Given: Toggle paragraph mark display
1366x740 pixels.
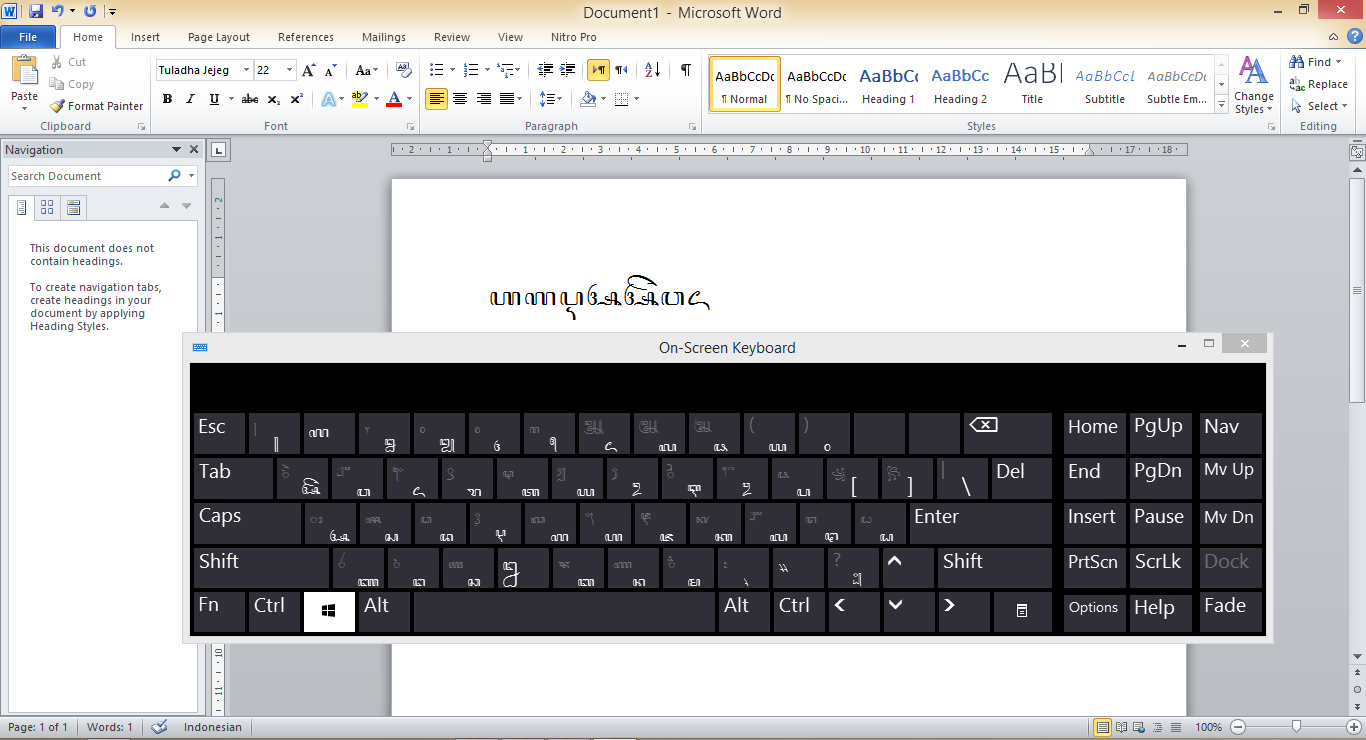Looking at the screenshot, I should tap(684, 70).
